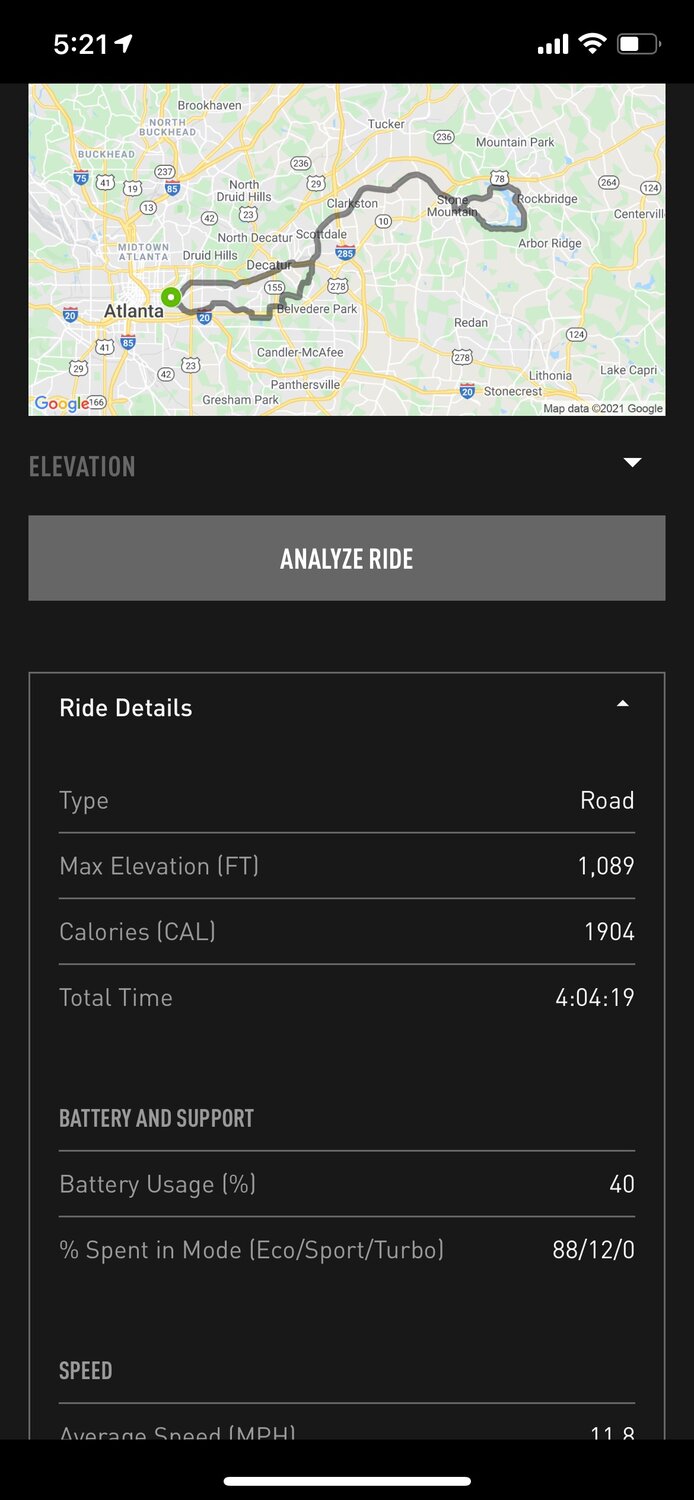The height and width of the screenshot is (1500, 694).
Task: Tap the battery status icon
Action: 638,44
